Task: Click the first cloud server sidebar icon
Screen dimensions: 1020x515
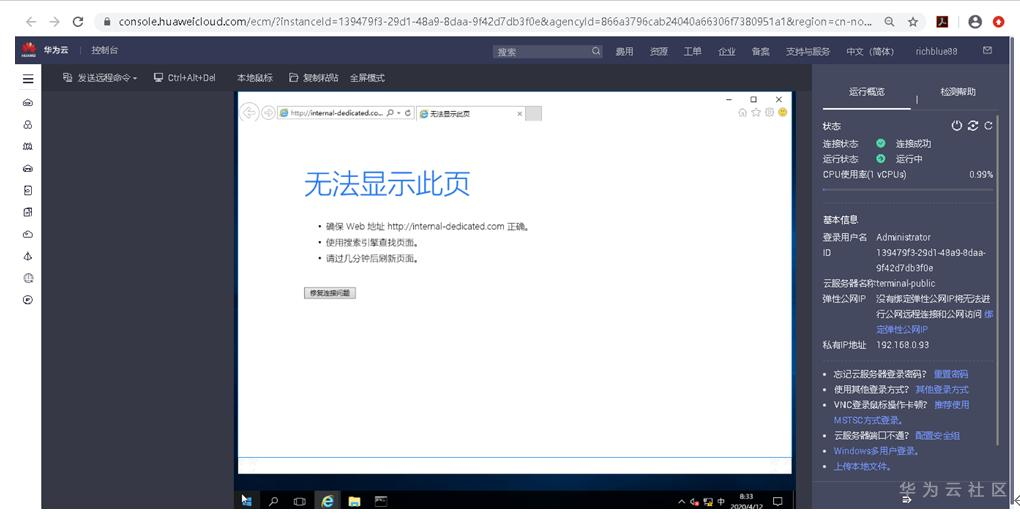Action: tap(28, 102)
